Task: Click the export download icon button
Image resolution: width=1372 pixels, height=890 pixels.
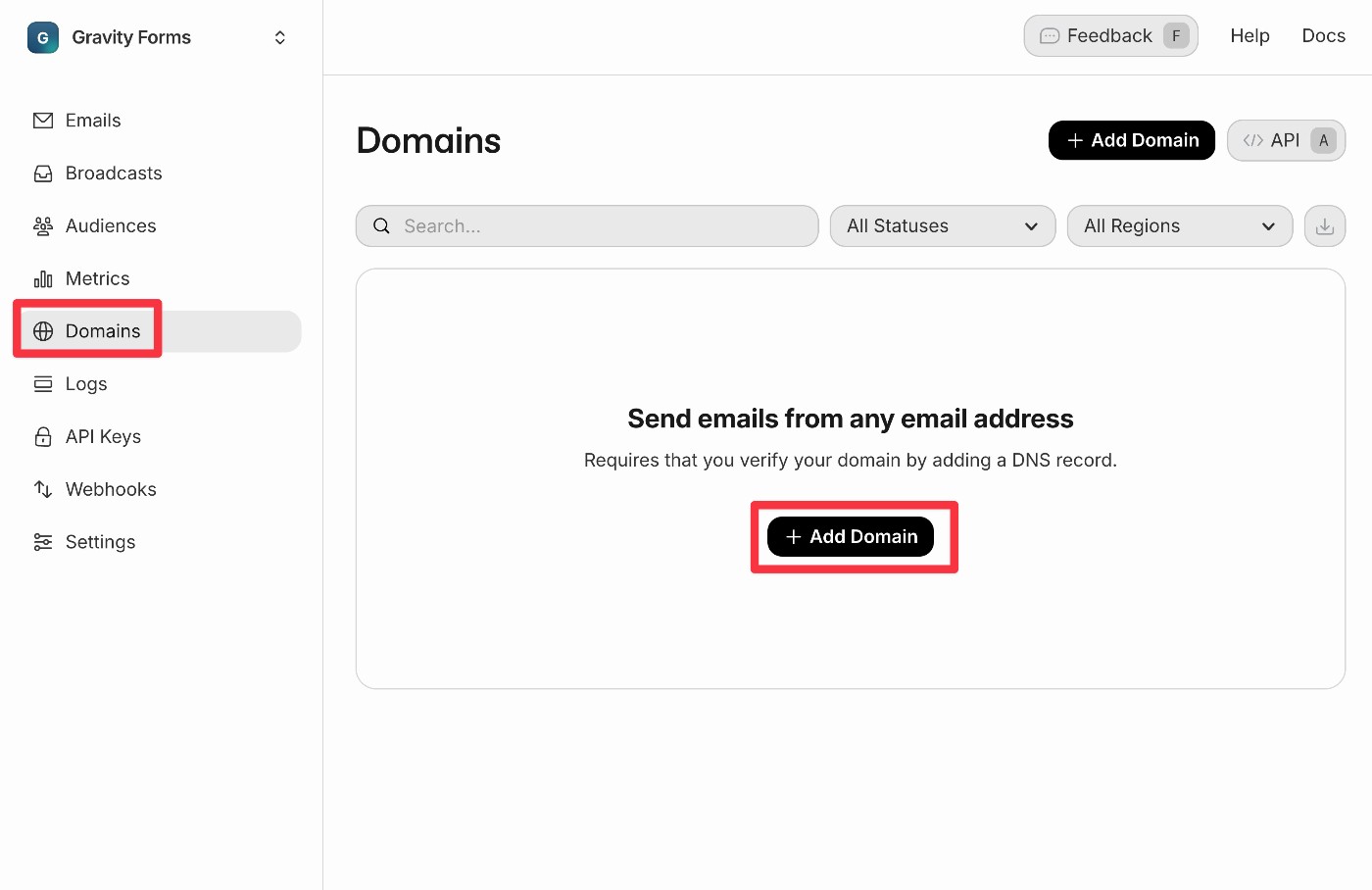Action: coord(1324,226)
